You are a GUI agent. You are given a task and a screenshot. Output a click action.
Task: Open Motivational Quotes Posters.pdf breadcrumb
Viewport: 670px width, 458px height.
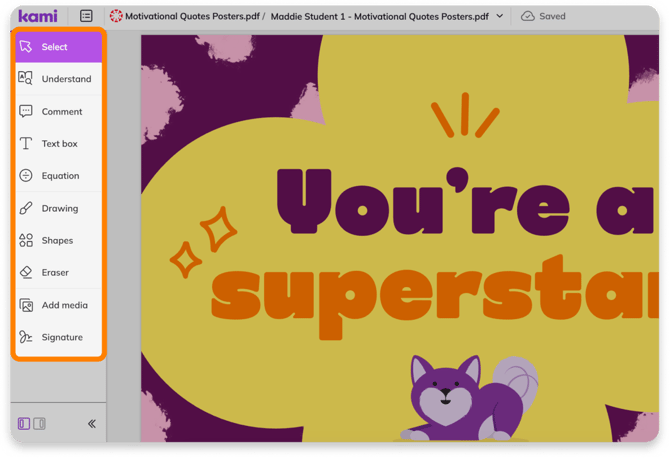192,16
